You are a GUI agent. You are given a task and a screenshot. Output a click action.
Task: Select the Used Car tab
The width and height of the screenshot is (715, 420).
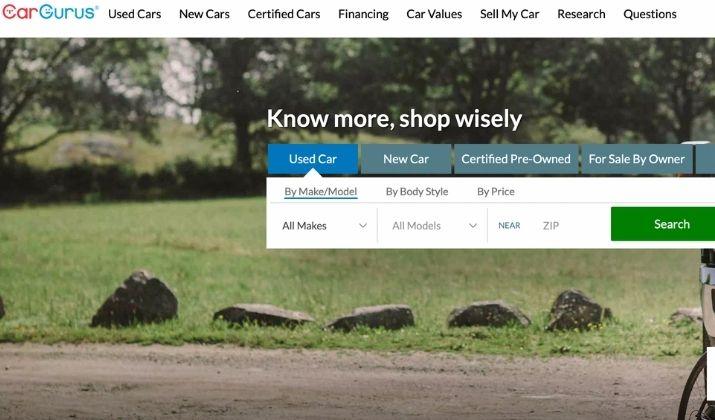[313, 159]
